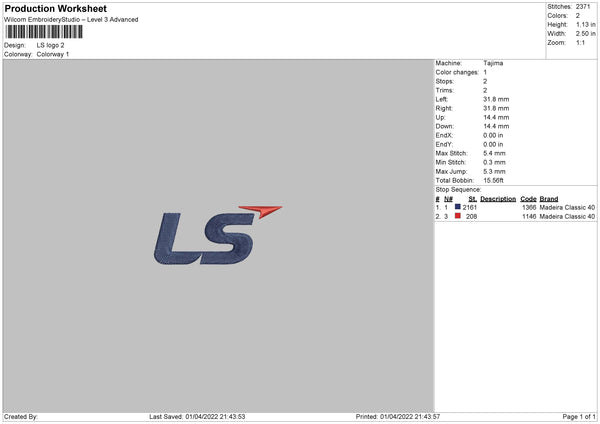
Task: Click 'Madeira Classic 40' in row 1
Action: 567,207
